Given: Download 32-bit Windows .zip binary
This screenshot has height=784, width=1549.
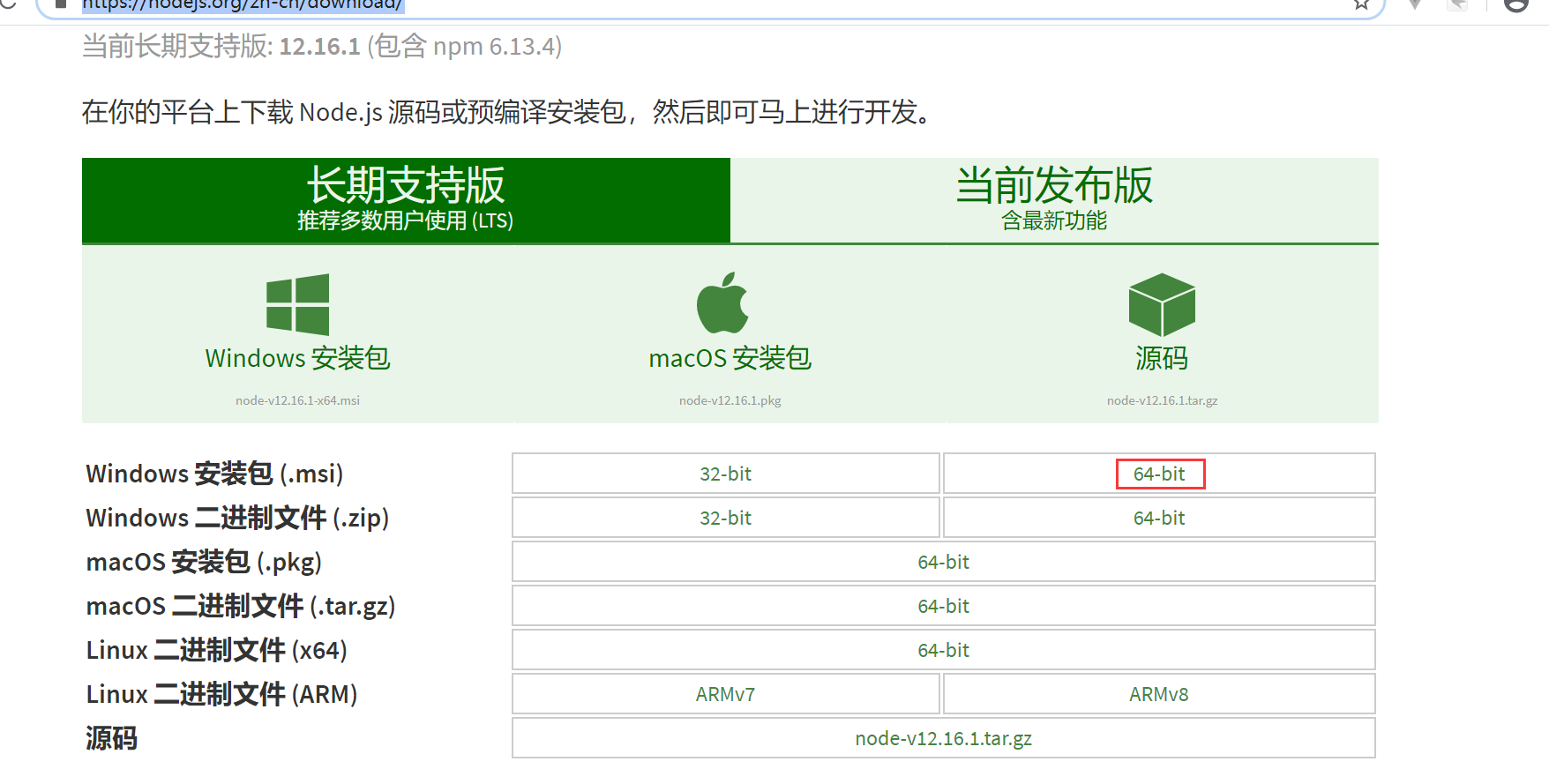Looking at the screenshot, I should tap(726, 518).
